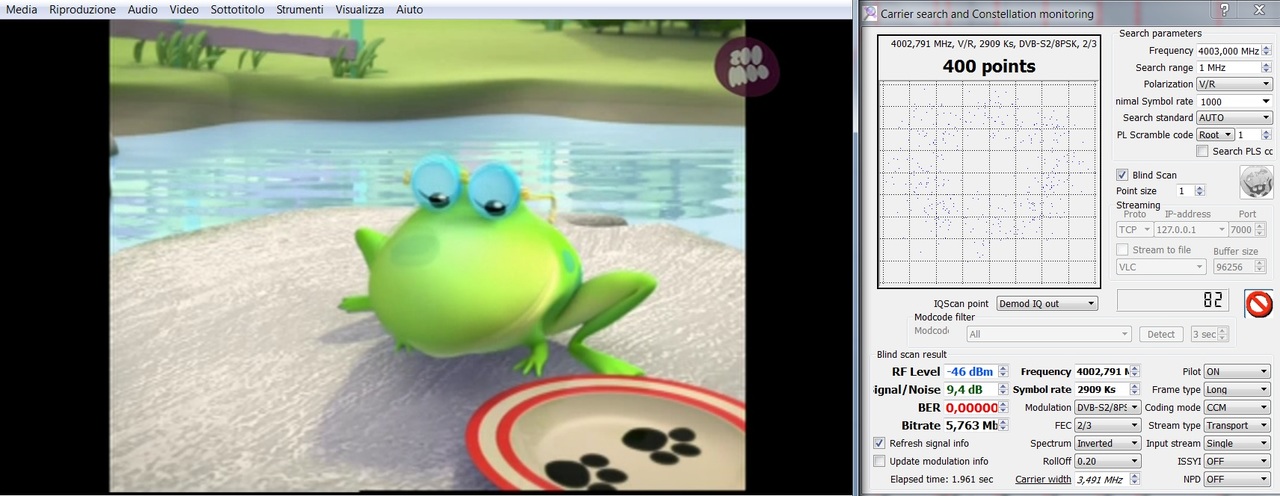Open the Media menu
Screen dimensions: 1280x496
pyautogui.click(x=22, y=9)
